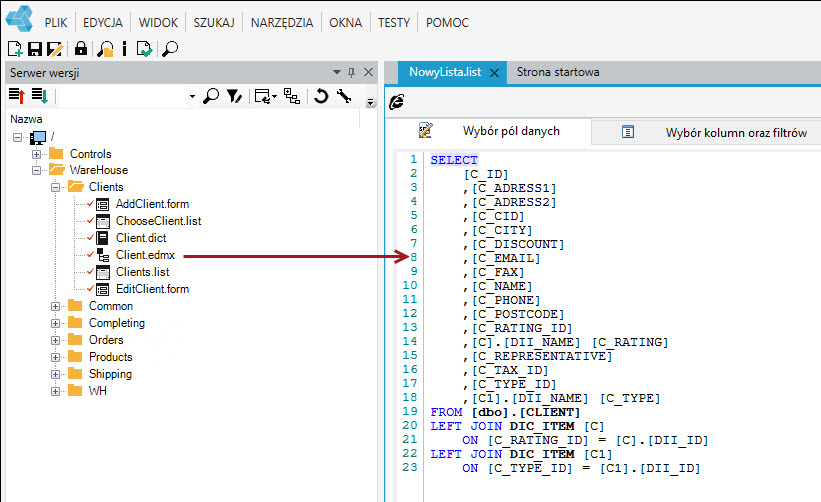The height and width of the screenshot is (502, 821).
Task: Select Client.dict in the tree
Action: pos(141,238)
